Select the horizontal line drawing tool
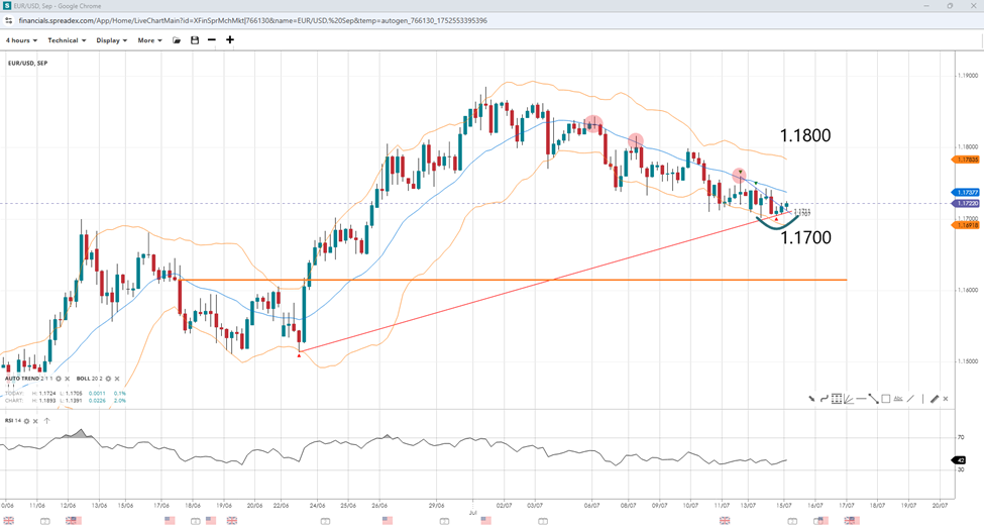 pos(861,399)
